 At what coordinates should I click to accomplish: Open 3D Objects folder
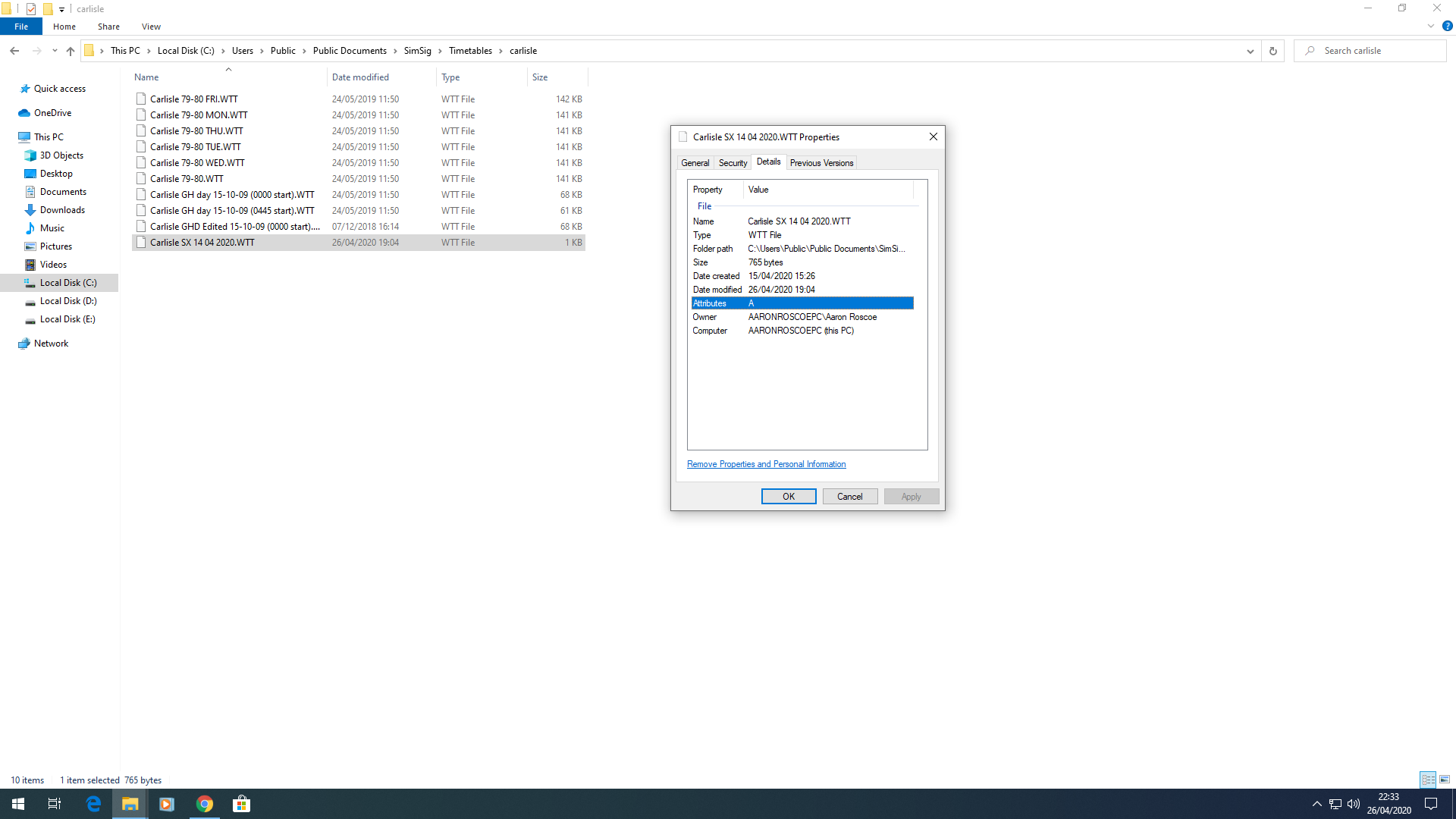click(61, 155)
